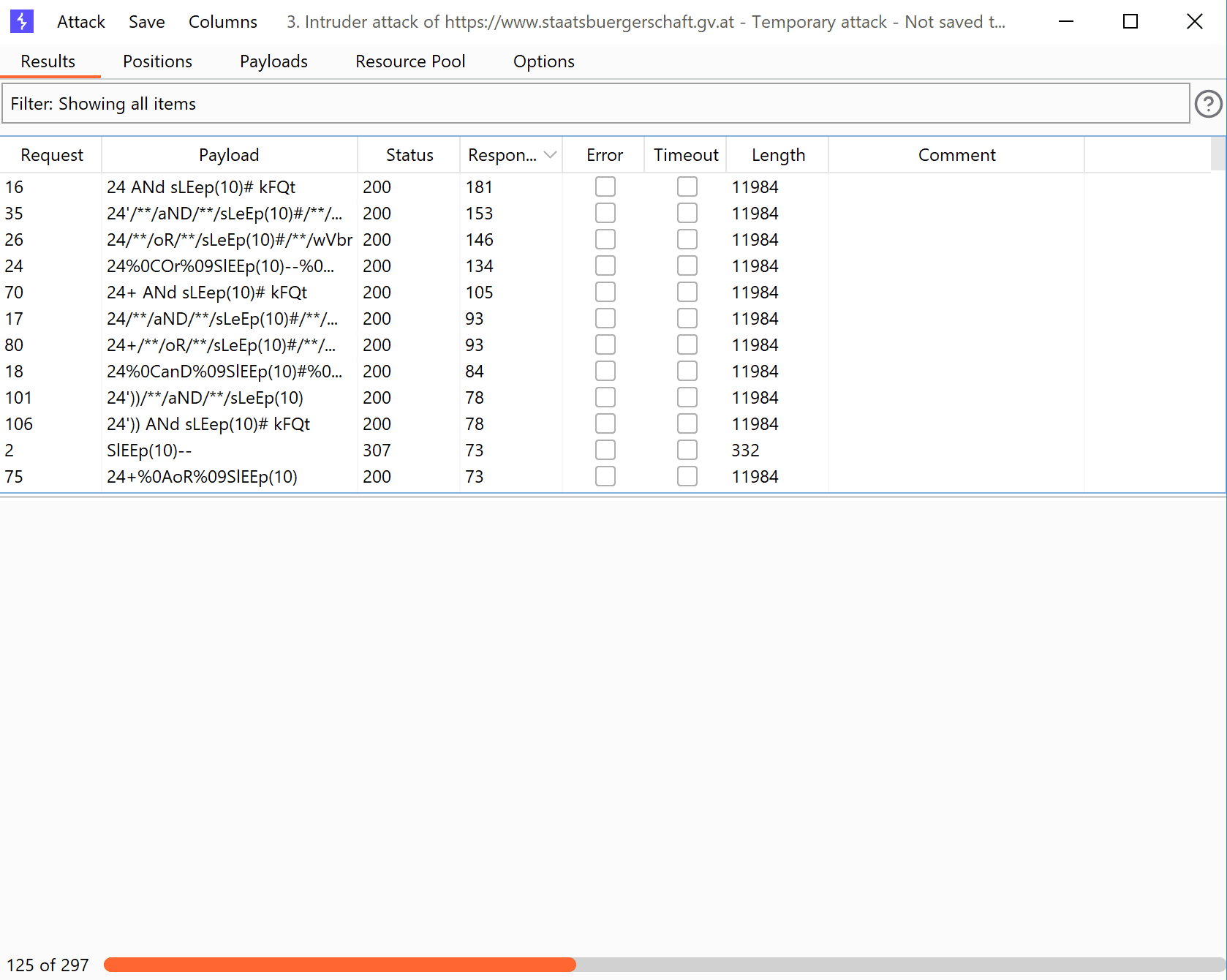Click the 'Filter: Showing all items' bar
Screen dimensions: 1227x980
click(595, 104)
